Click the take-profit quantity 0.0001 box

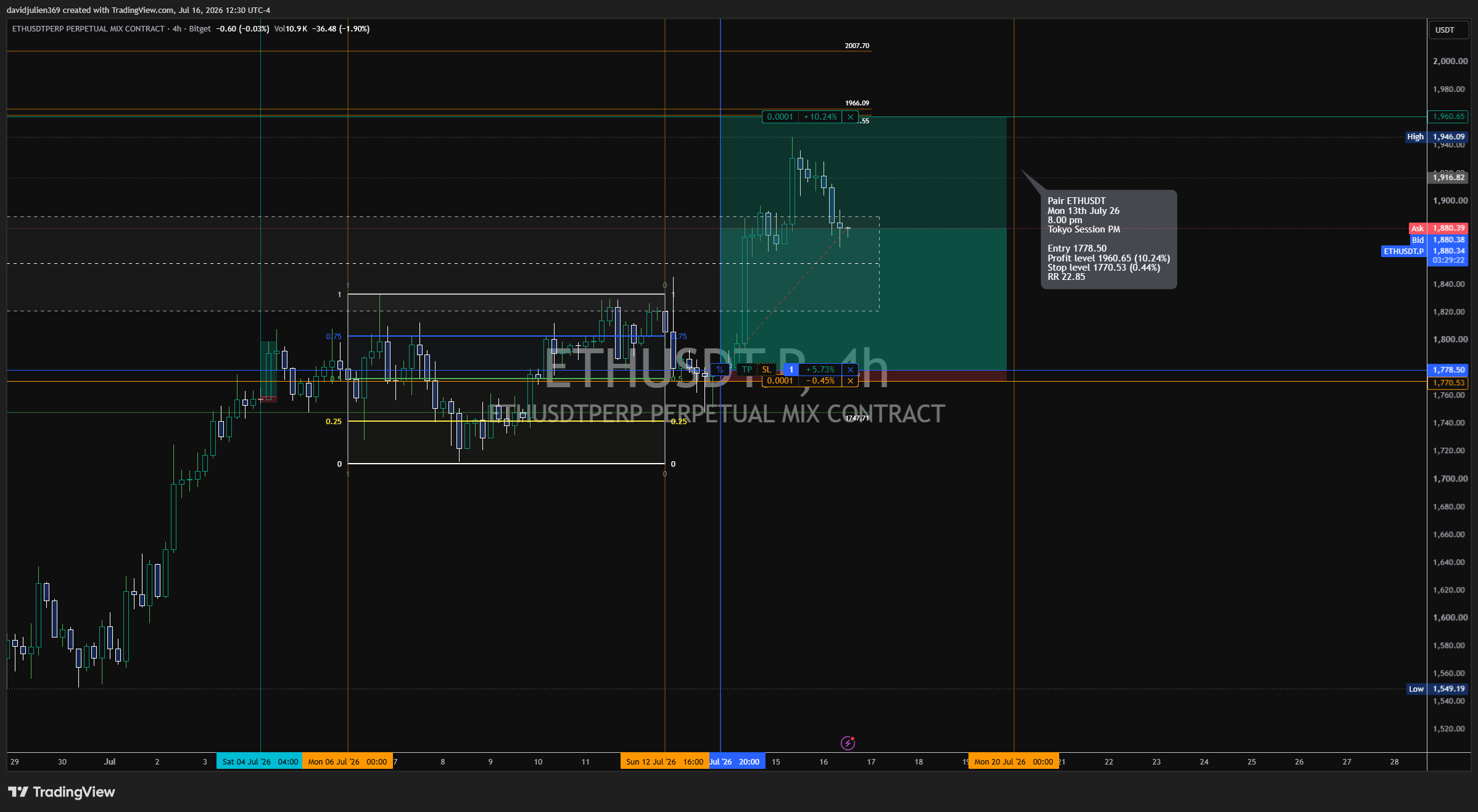(x=780, y=117)
